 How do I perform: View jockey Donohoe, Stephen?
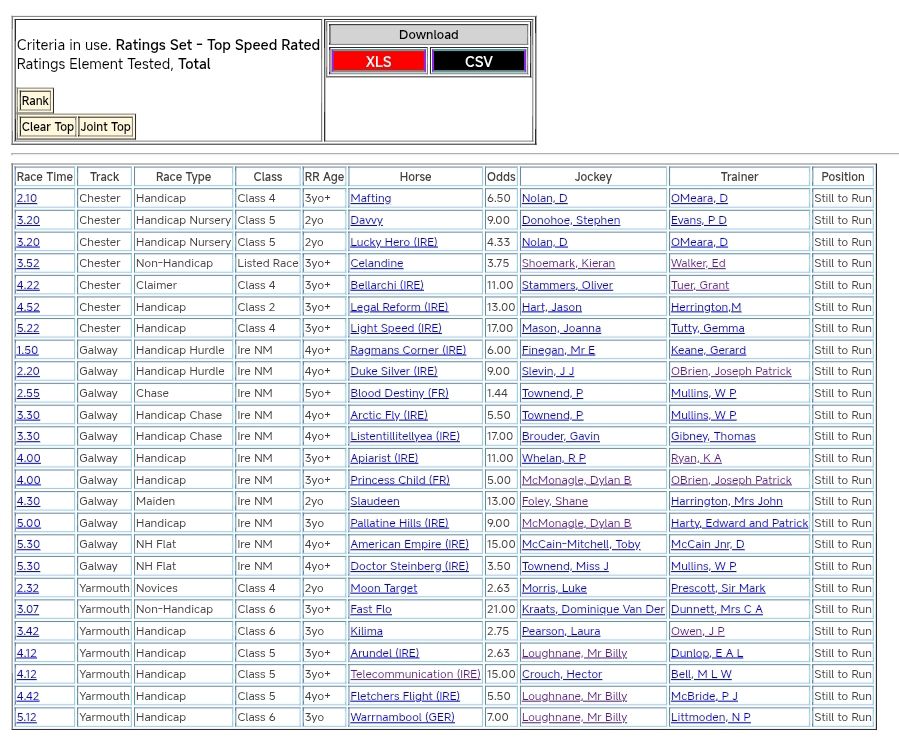(570, 220)
